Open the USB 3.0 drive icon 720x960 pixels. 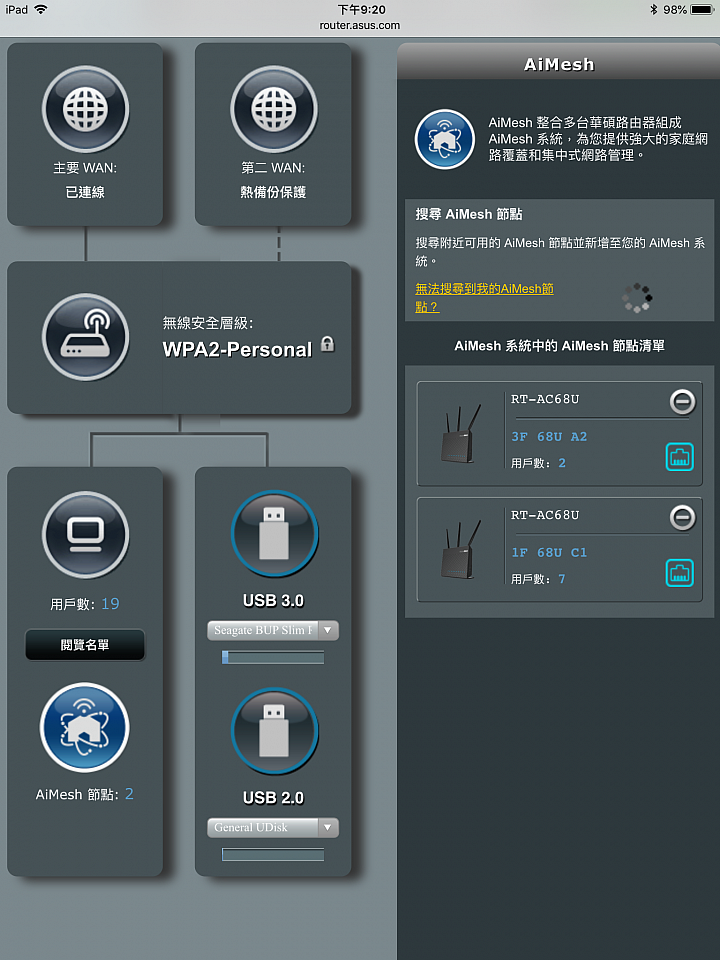(x=274, y=534)
